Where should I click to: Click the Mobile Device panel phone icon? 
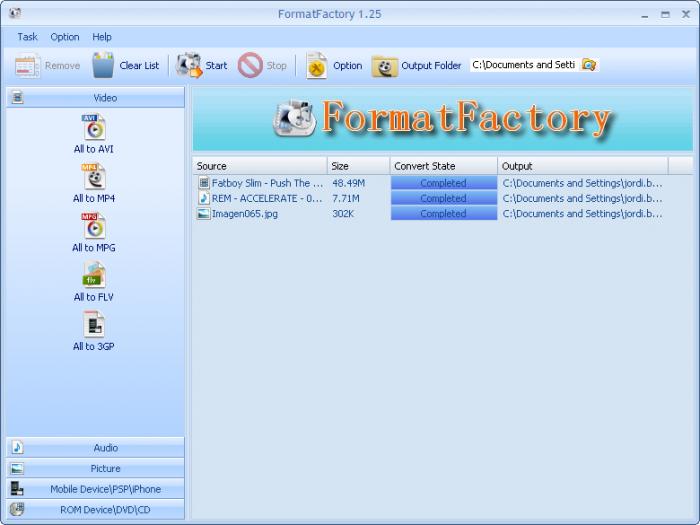[17, 489]
